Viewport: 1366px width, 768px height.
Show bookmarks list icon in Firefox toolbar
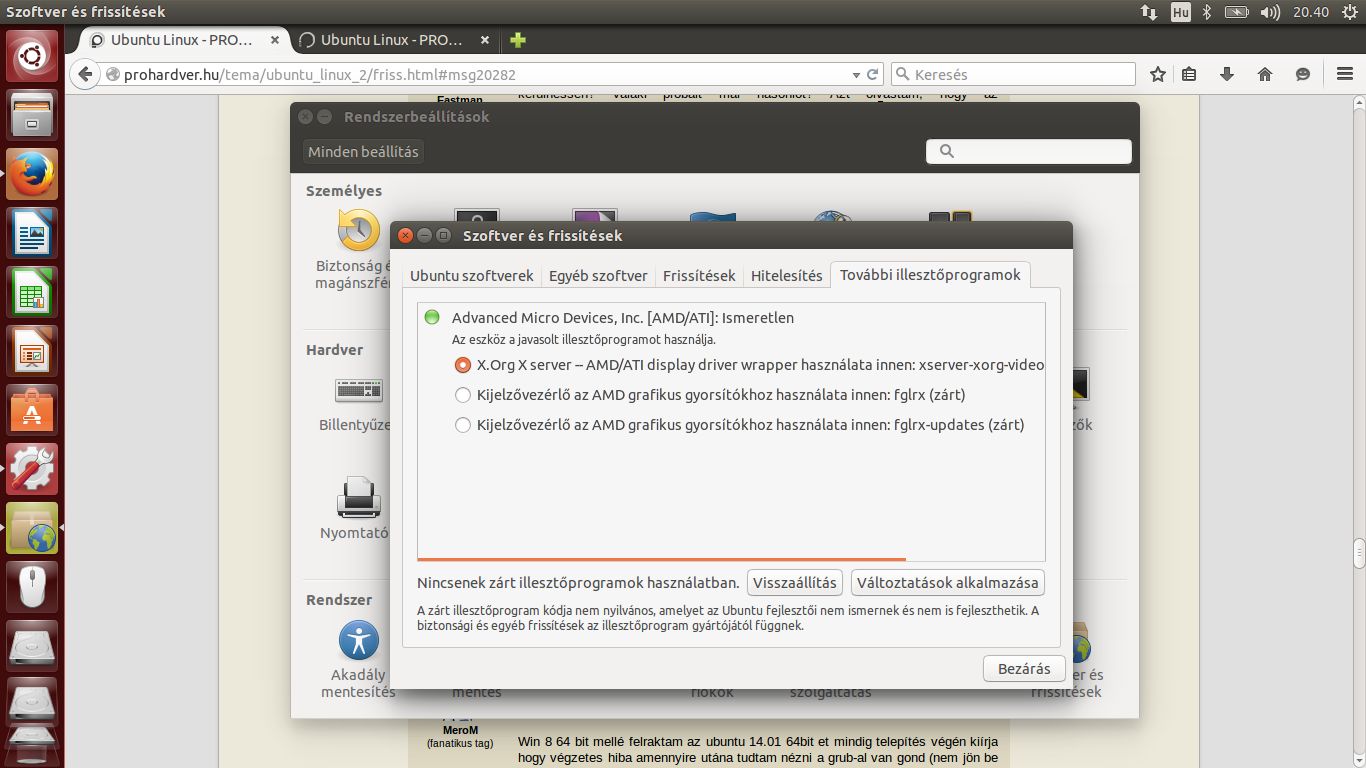tap(1189, 74)
